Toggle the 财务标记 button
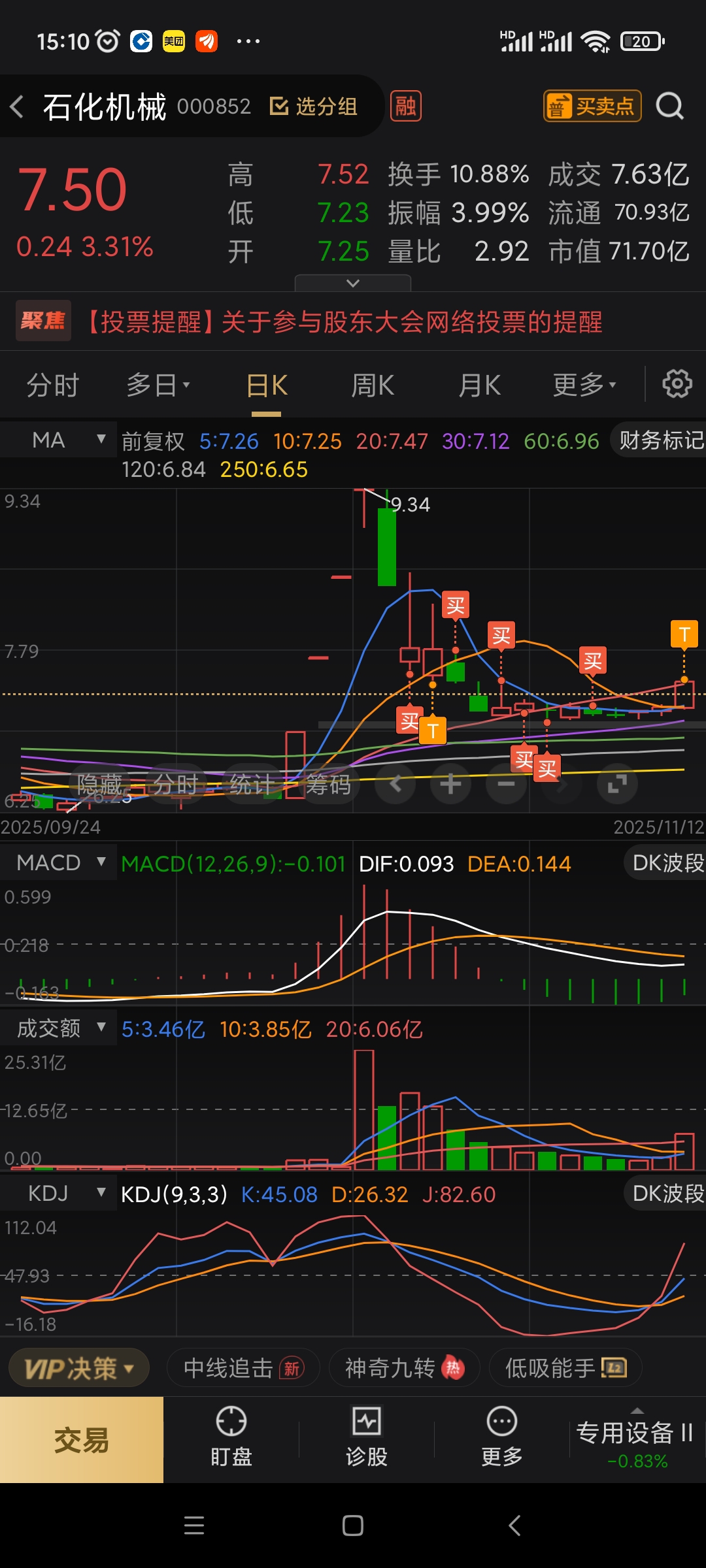The width and height of the screenshot is (706, 1568). tap(659, 440)
